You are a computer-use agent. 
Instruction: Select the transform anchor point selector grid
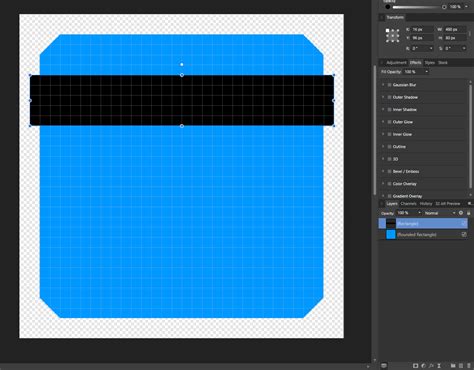(392, 35)
